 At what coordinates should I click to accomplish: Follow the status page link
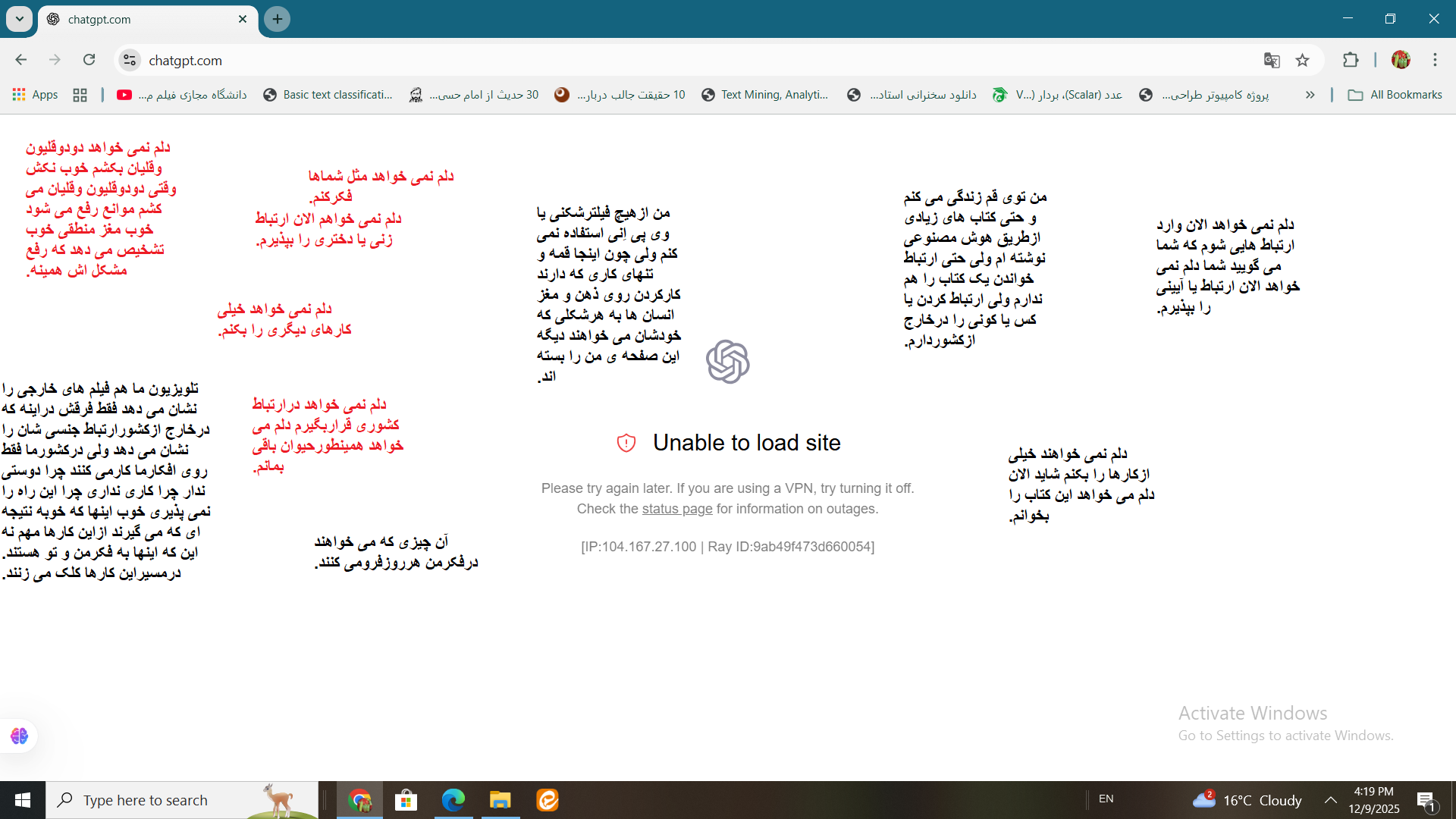click(x=676, y=509)
